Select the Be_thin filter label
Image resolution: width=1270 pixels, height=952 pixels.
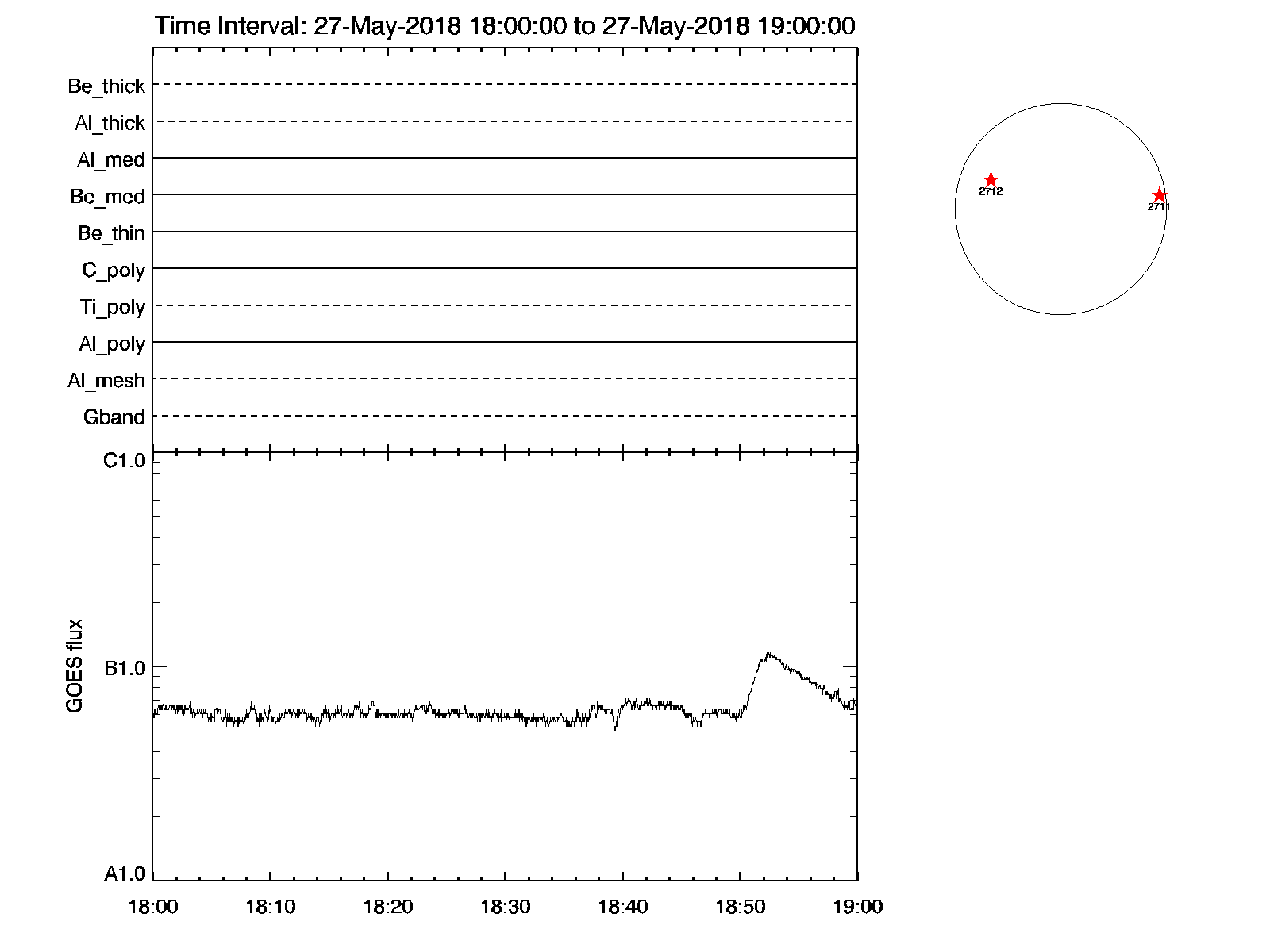pyautogui.click(x=111, y=233)
